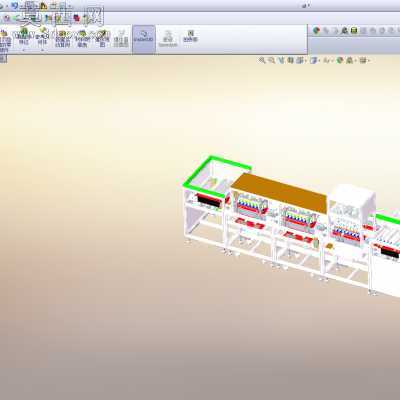The height and width of the screenshot is (400, 400).
Task: Click the Previous View icon
Action: coord(281,60)
